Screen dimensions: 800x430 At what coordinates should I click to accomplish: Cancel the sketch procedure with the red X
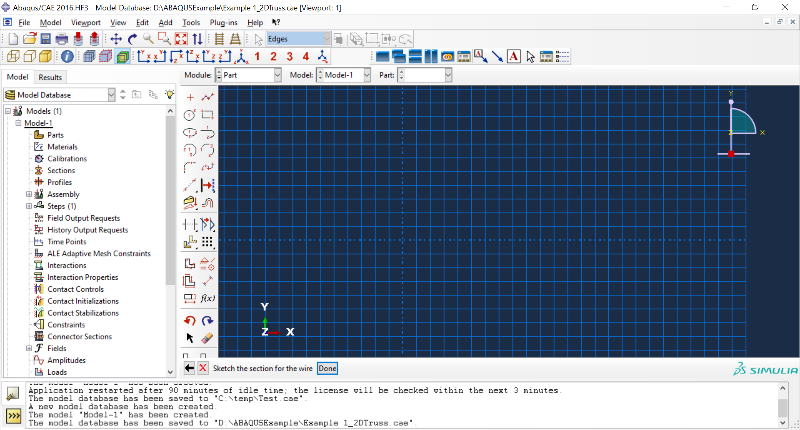point(203,368)
